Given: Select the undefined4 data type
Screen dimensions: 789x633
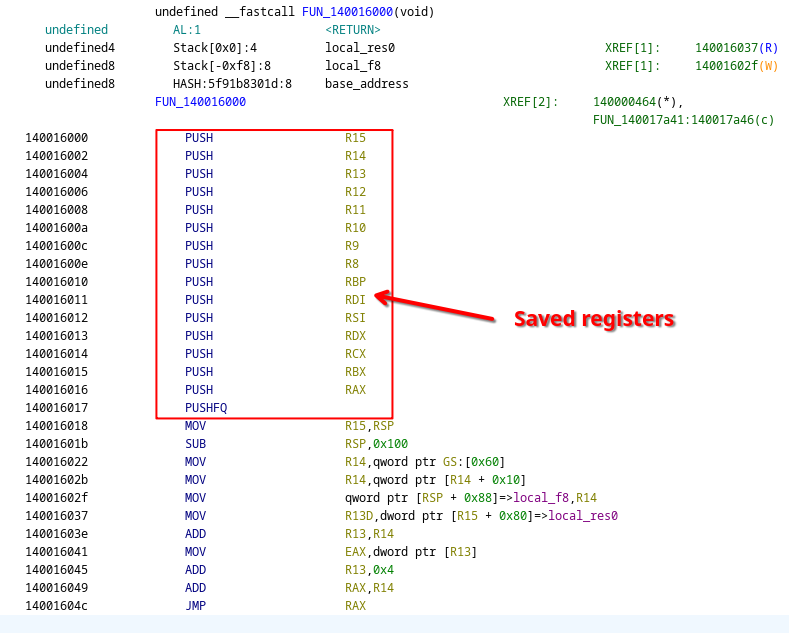Looking at the screenshot, I should 80,48.
